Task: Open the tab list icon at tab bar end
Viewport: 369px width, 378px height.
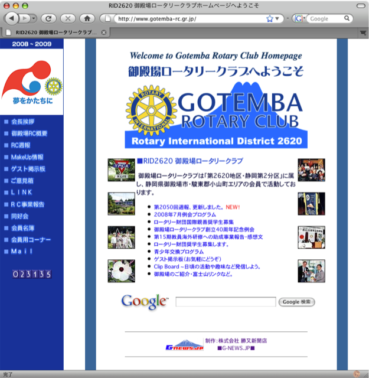Action: coord(362,33)
